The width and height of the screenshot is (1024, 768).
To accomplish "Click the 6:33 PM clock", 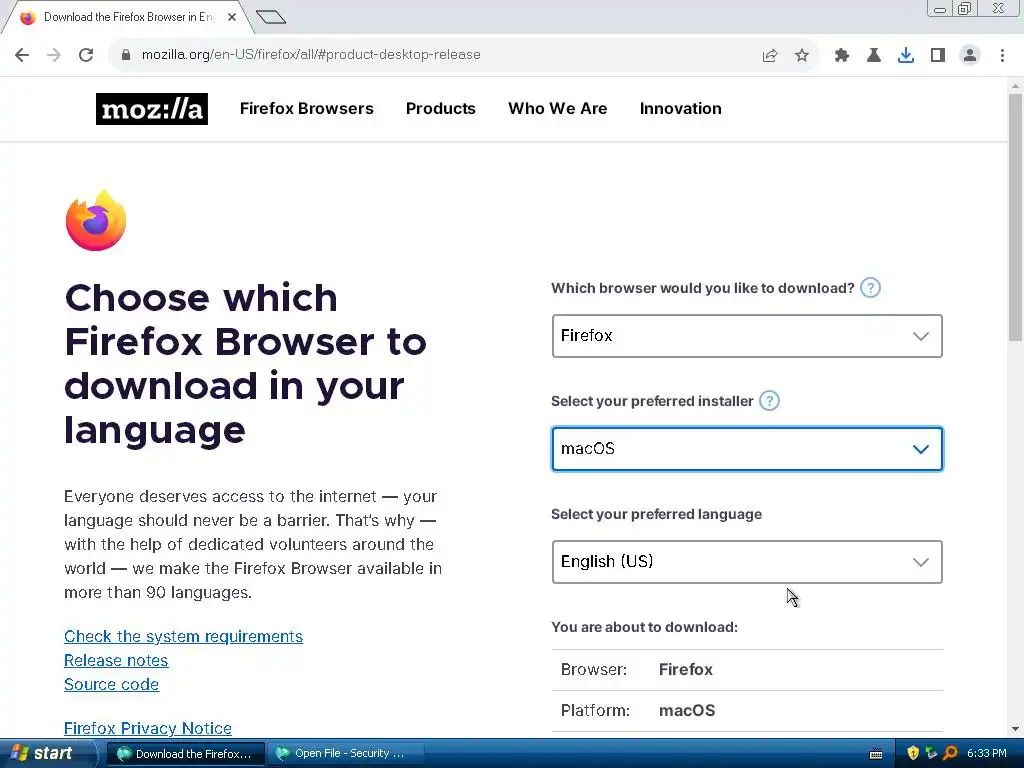I will point(987,753).
